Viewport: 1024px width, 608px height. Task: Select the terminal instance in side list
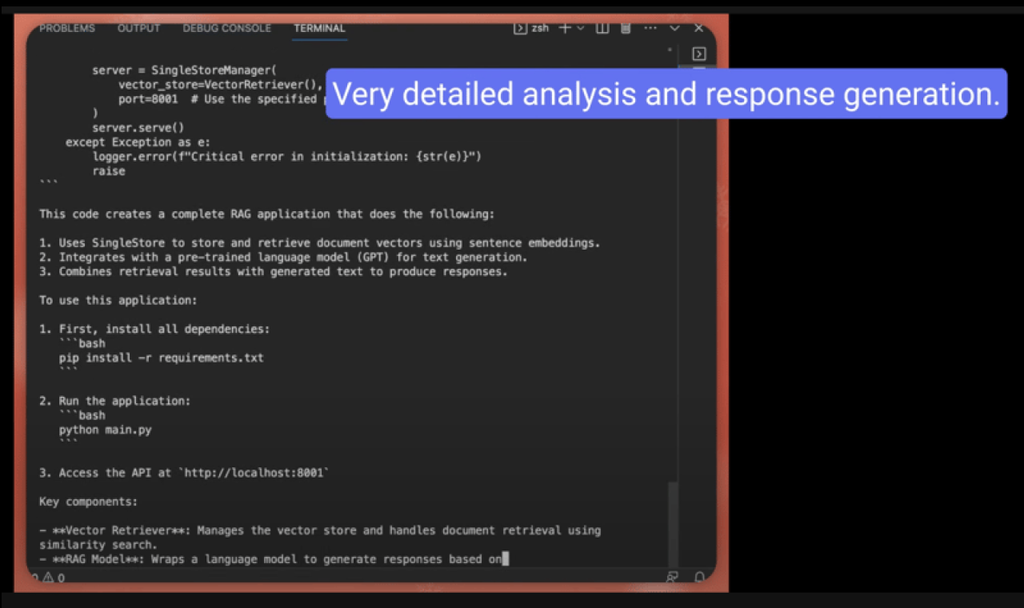(x=699, y=54)
